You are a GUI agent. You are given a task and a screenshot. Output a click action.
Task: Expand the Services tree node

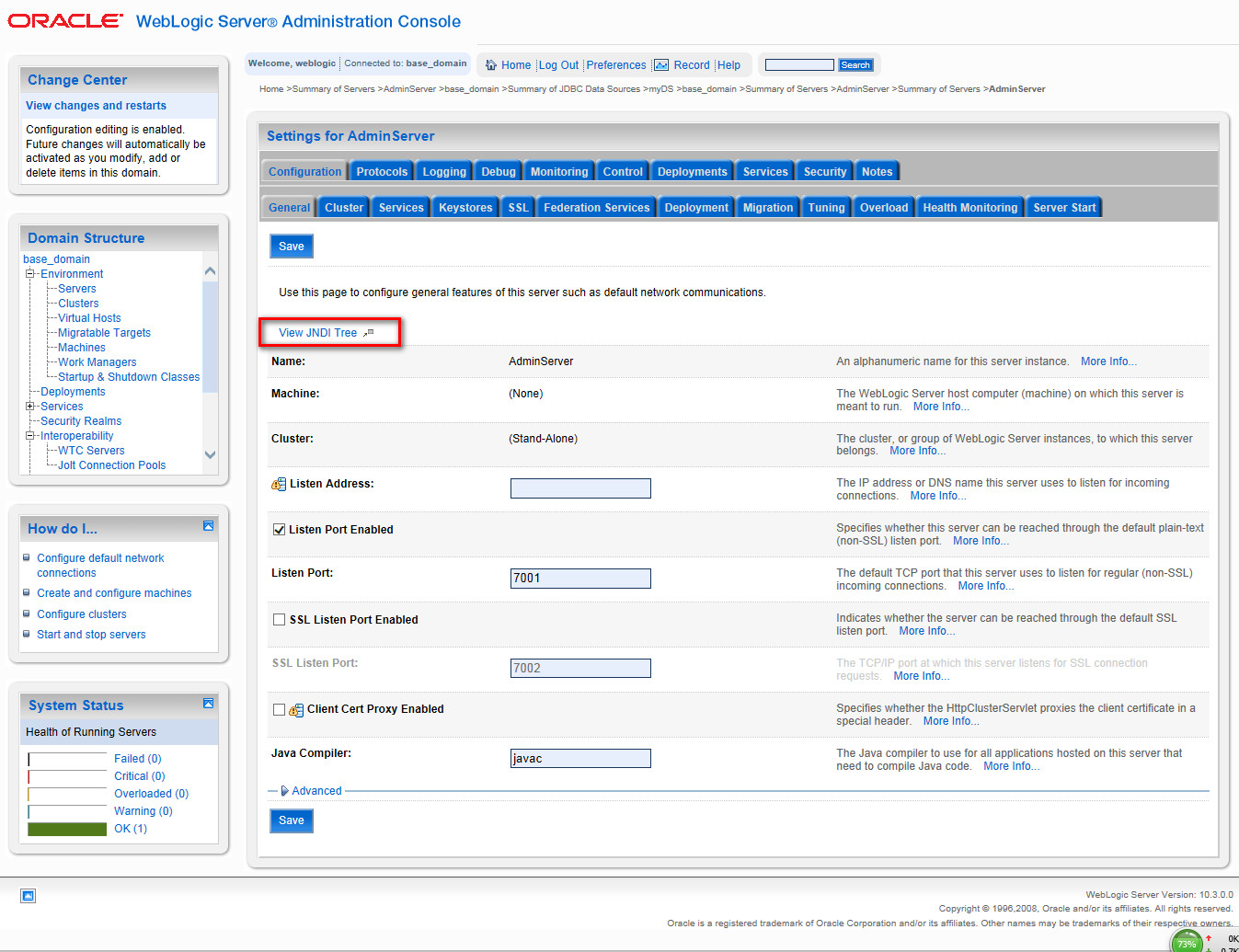point(30,407)
